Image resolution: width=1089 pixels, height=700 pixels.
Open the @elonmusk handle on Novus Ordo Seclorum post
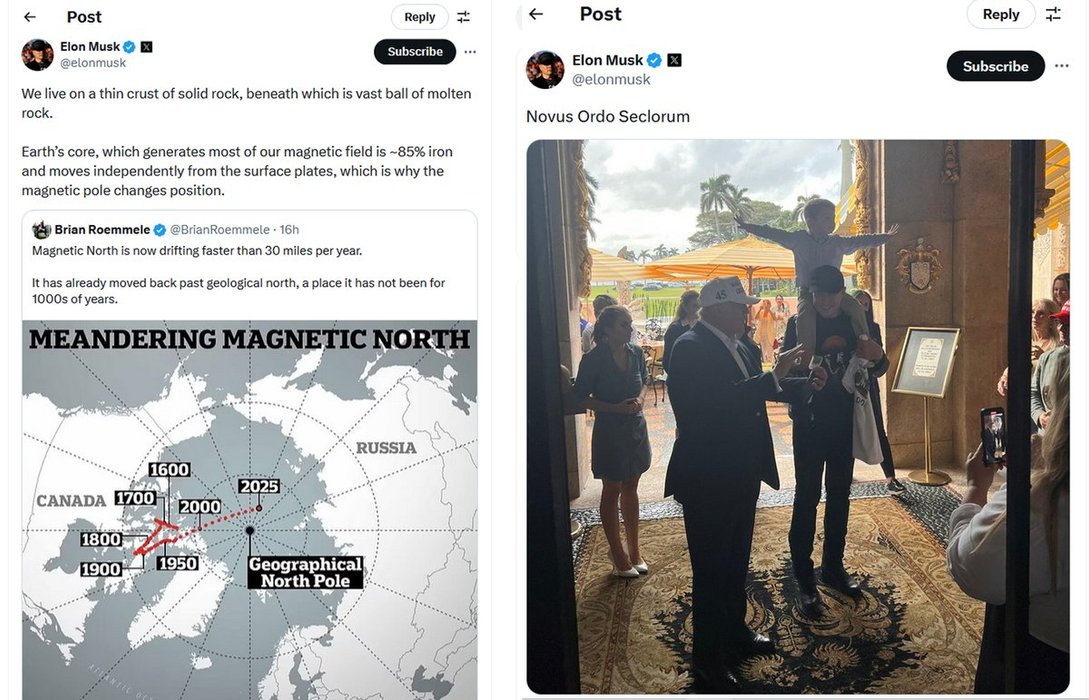pos(611,80)
